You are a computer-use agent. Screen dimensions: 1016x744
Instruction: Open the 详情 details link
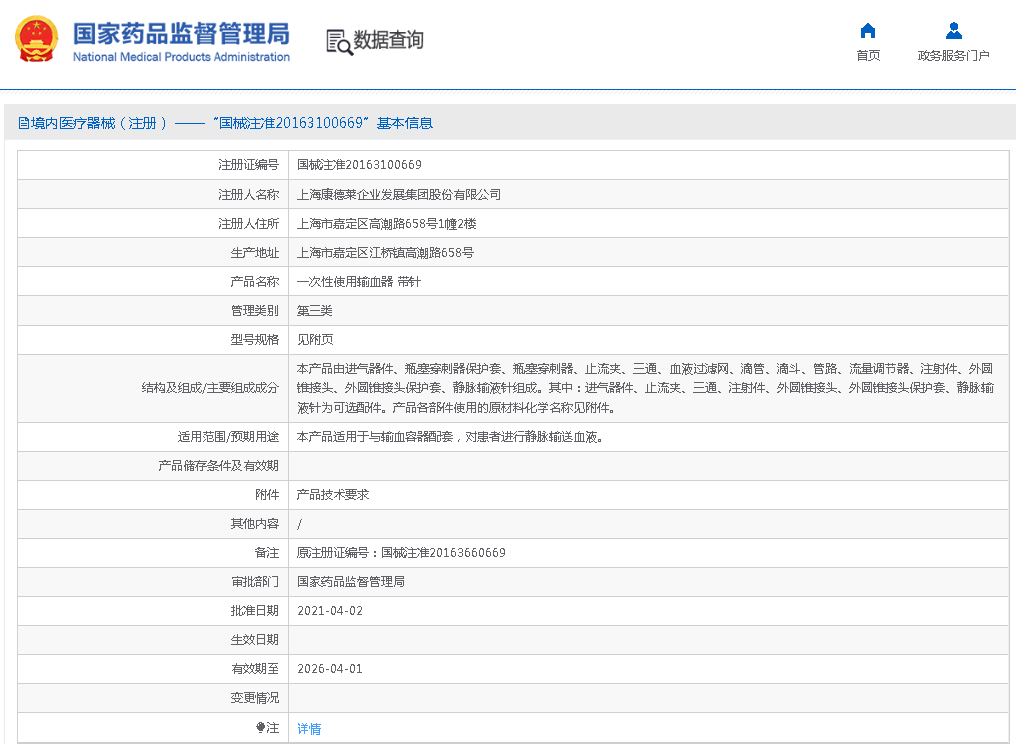[309, 729]
